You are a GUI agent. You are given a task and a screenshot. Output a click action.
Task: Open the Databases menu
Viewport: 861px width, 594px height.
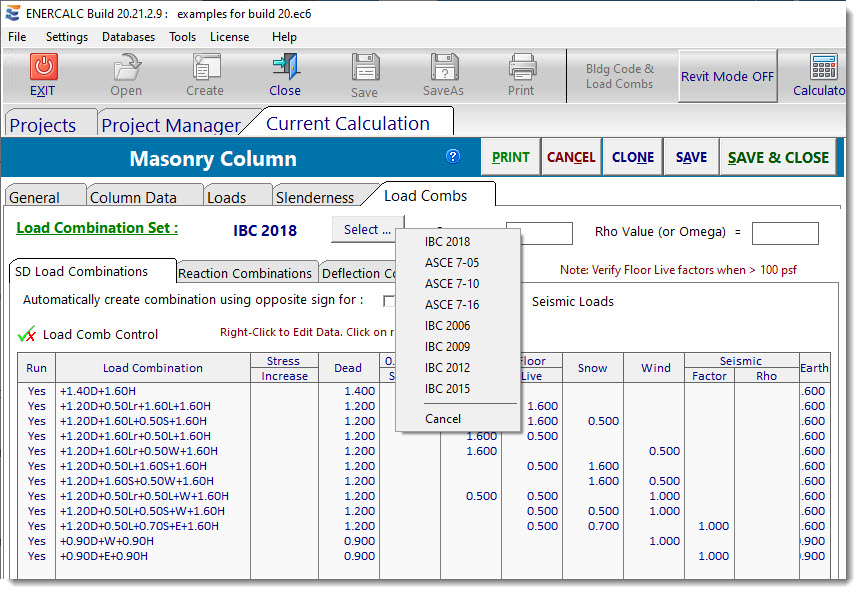(x=131, y=37)
